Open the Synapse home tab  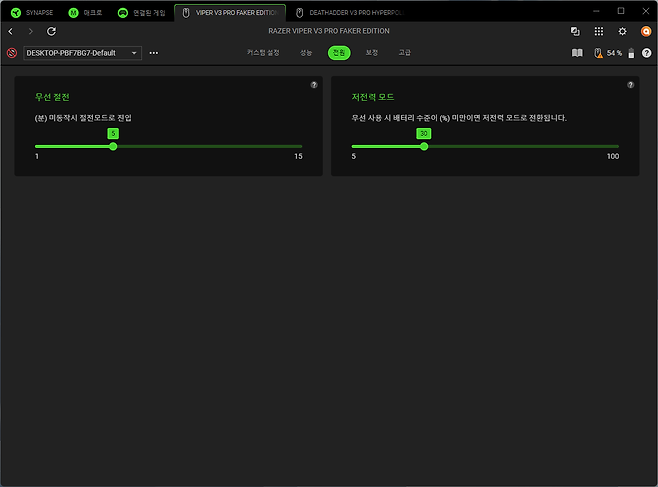pyautogui.click(x=32, y=13)
